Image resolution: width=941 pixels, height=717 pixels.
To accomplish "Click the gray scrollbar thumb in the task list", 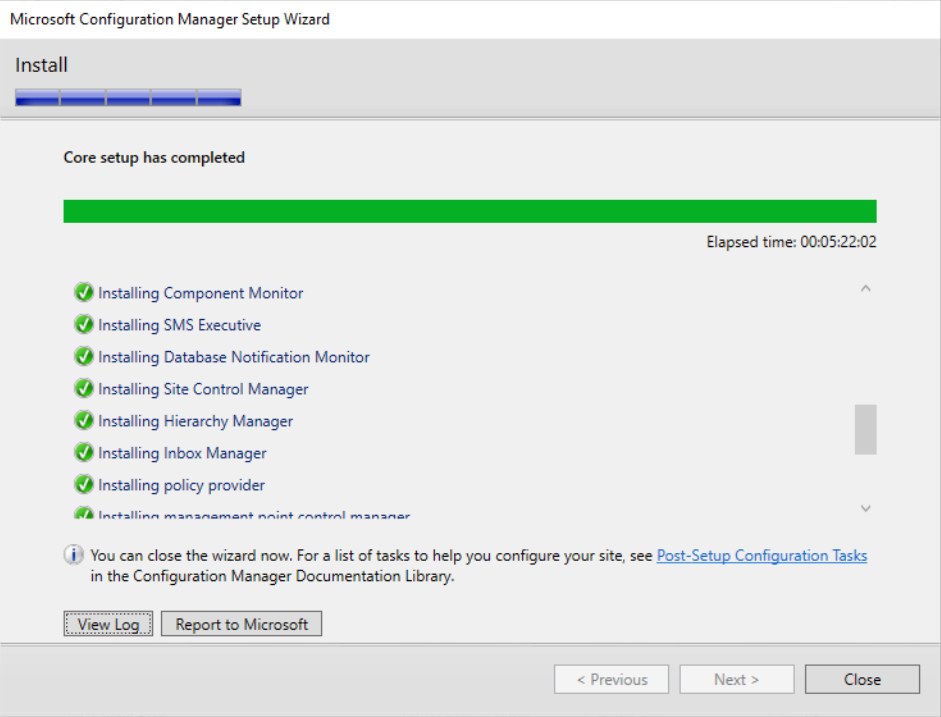I will pos(865,429).
